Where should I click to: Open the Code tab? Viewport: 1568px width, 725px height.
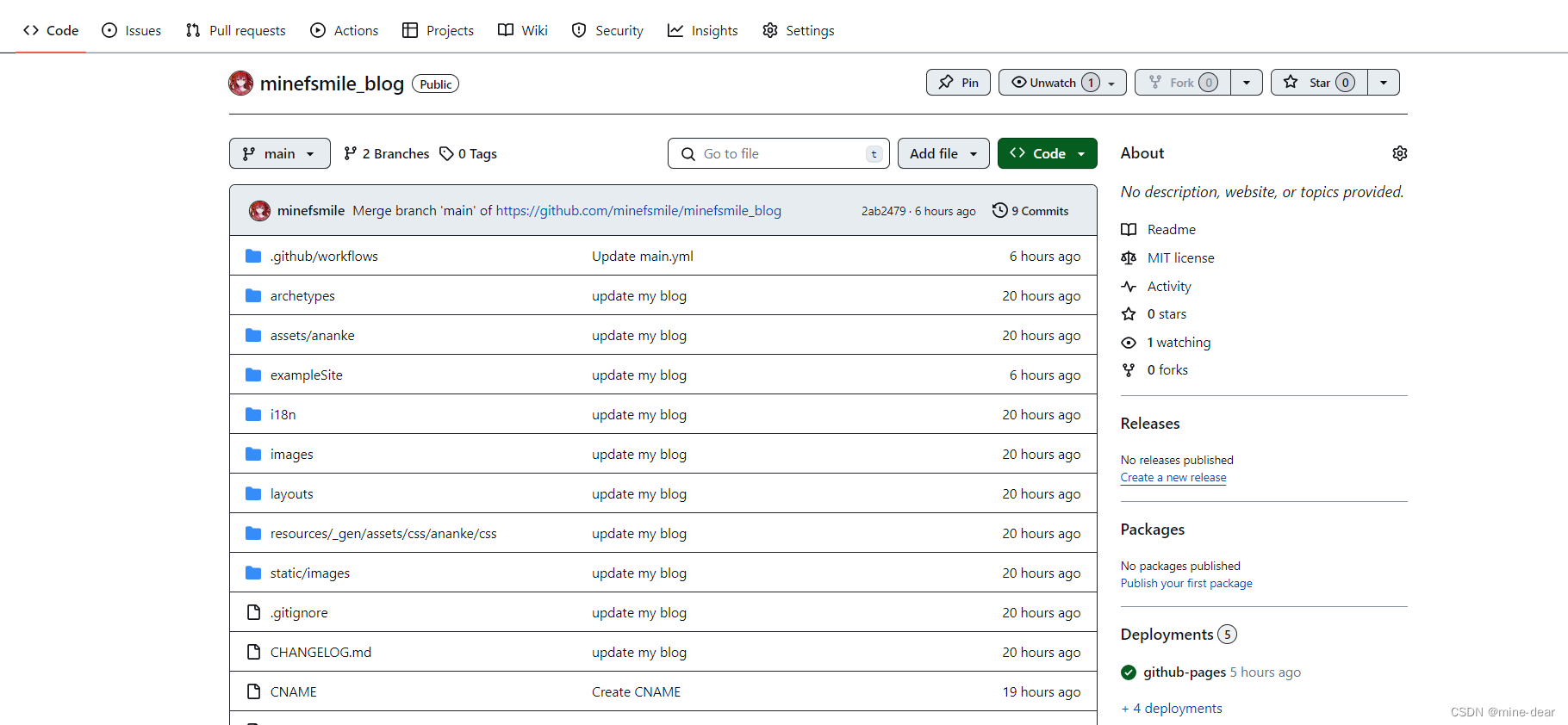[51, 30]
